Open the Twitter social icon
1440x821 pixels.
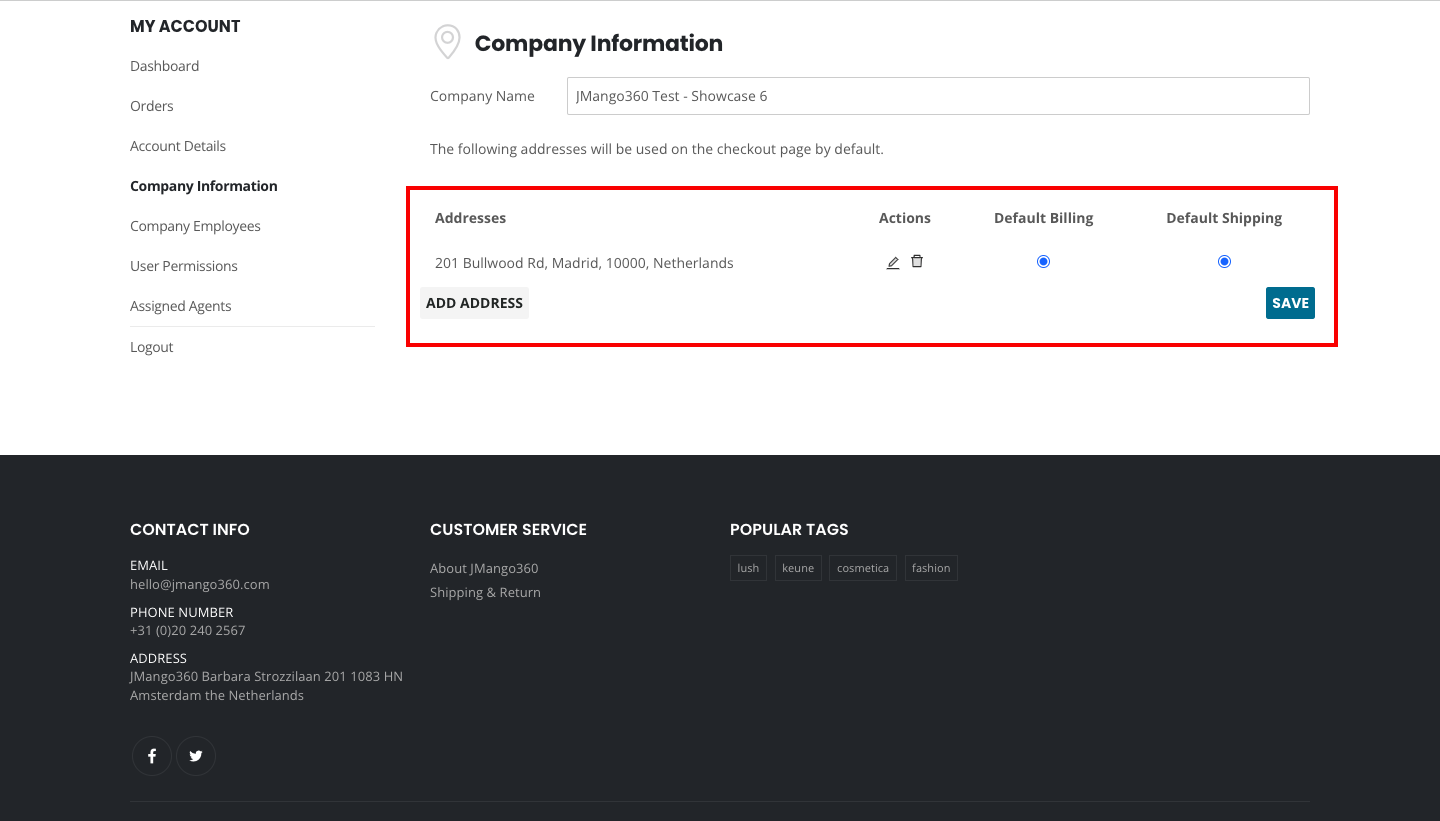click(196, 756)
